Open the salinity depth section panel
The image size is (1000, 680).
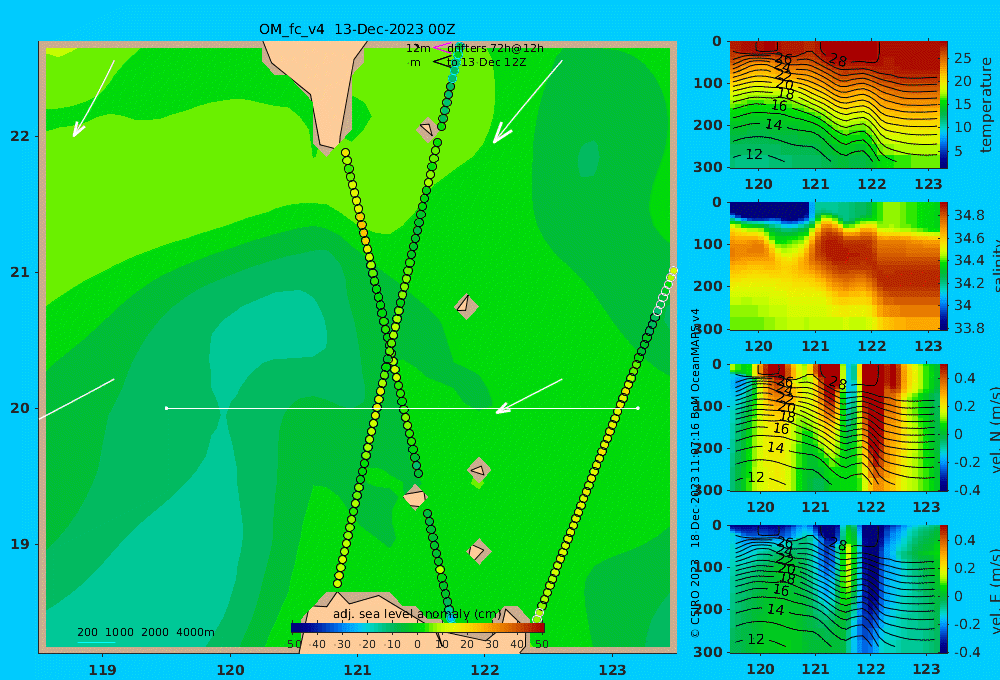834,266
